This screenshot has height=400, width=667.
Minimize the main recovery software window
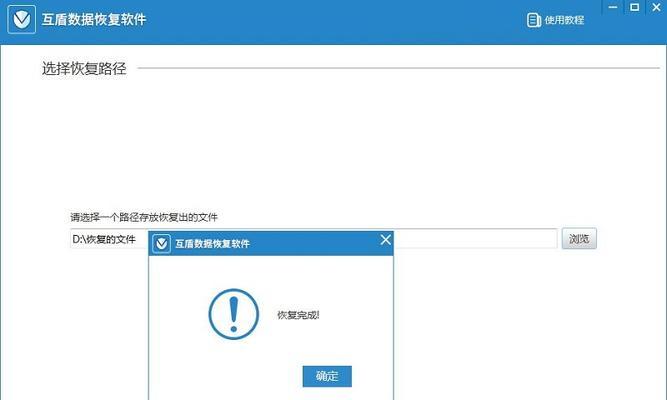coord(613,7)
